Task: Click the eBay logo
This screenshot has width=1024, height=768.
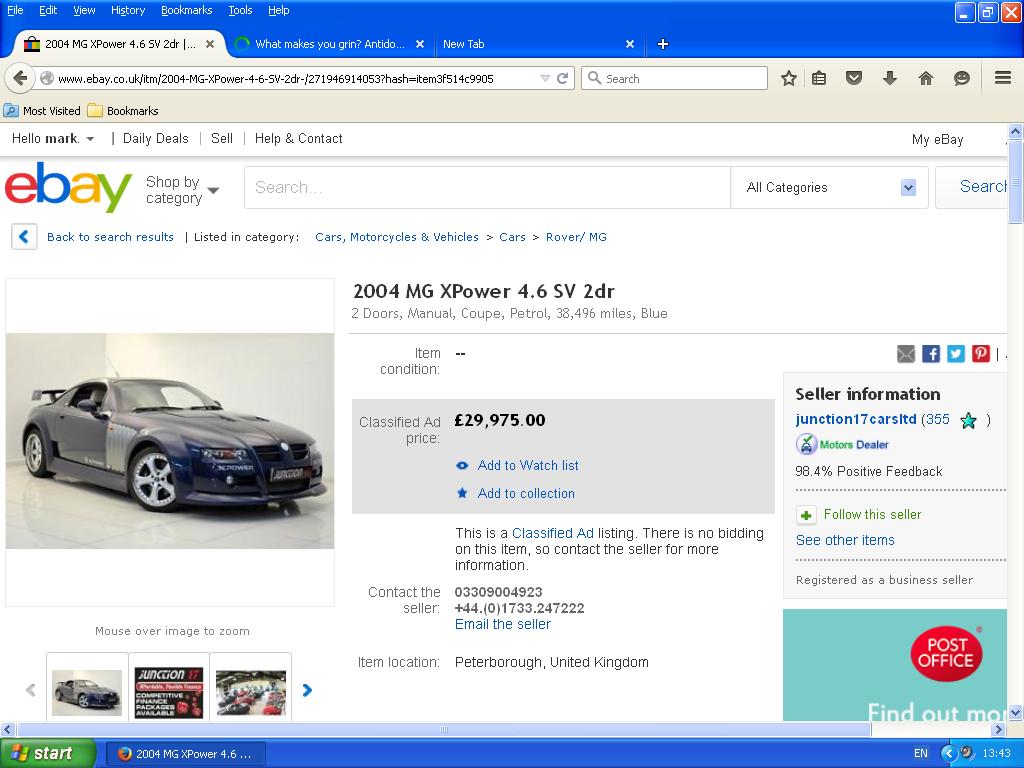Action: (x=68, y=187)
